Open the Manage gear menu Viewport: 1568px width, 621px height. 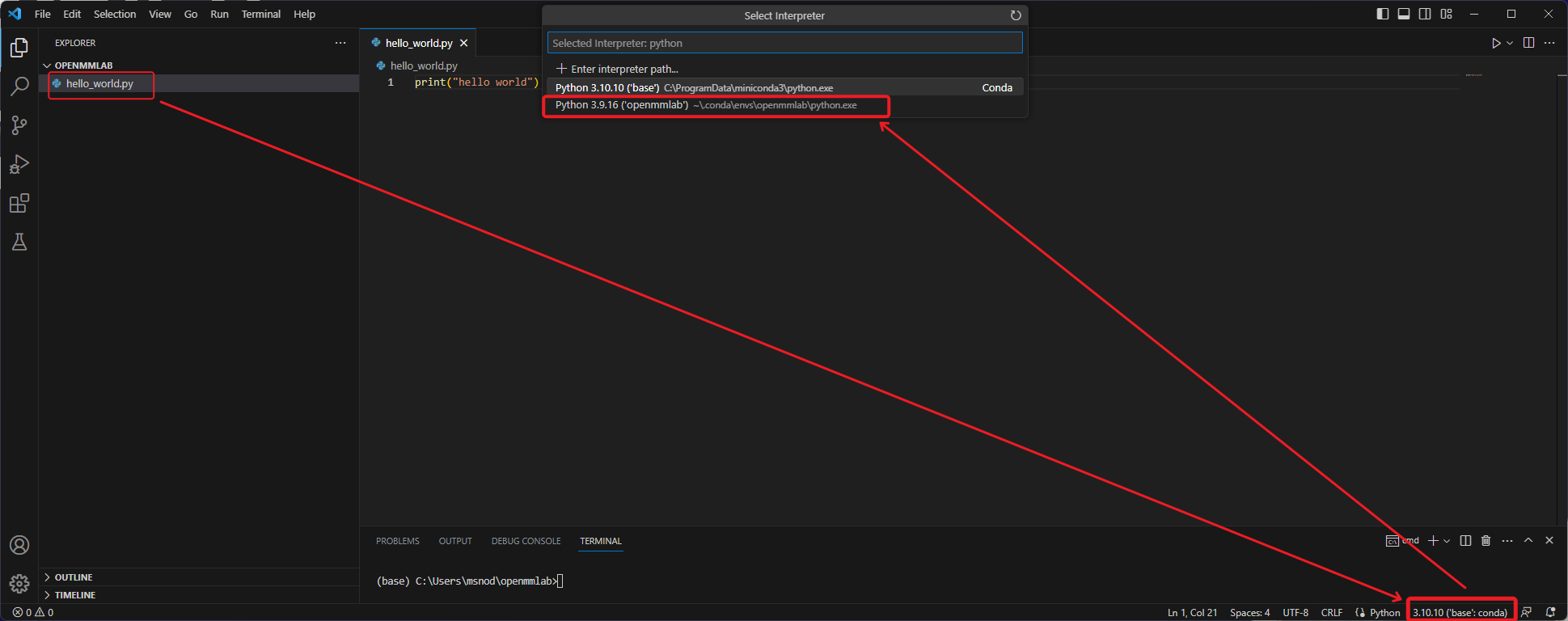click(19, 583)
